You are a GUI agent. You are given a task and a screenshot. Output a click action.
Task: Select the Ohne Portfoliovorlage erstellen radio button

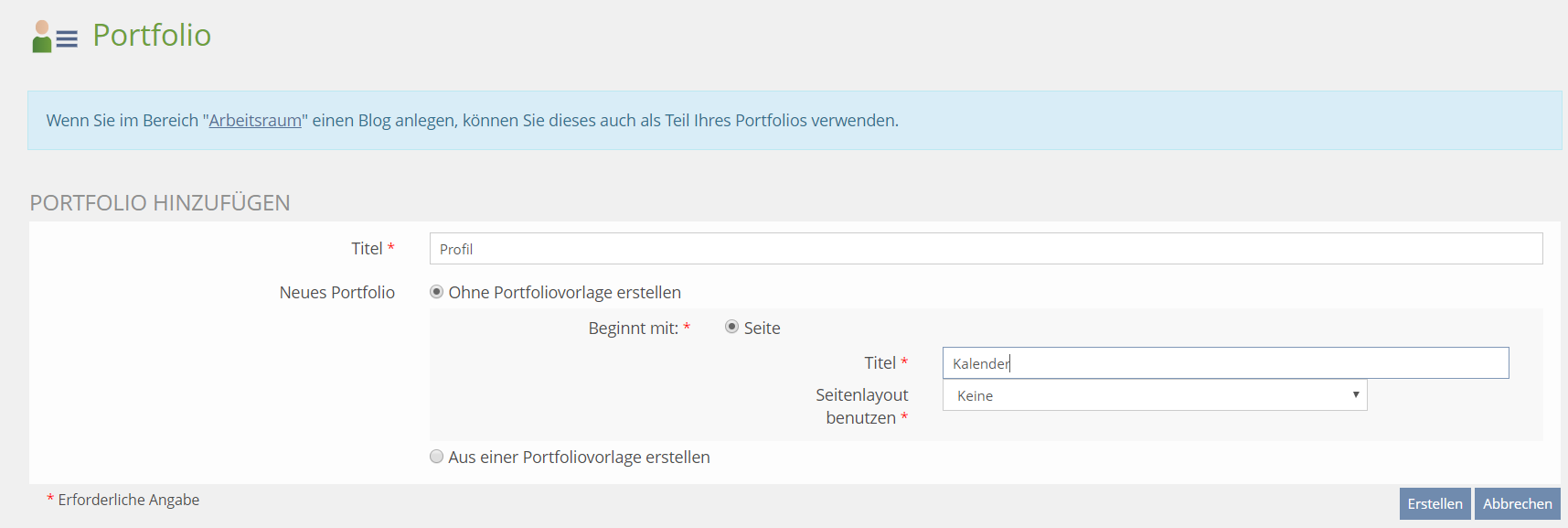click(437, 292)
